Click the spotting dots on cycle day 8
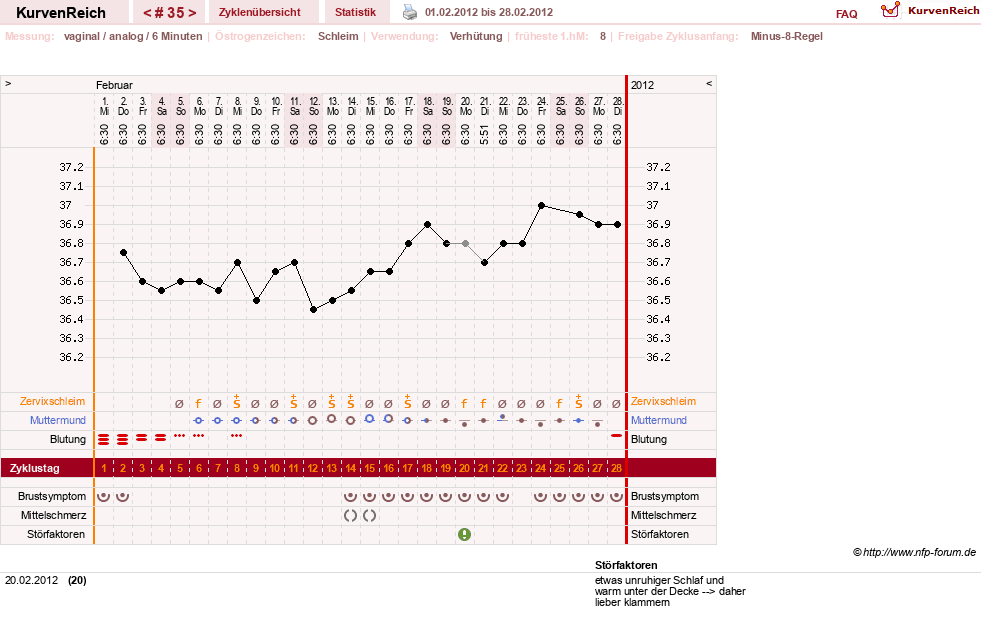The height and width of the screenshot is (632, 981). click(236, 436)
